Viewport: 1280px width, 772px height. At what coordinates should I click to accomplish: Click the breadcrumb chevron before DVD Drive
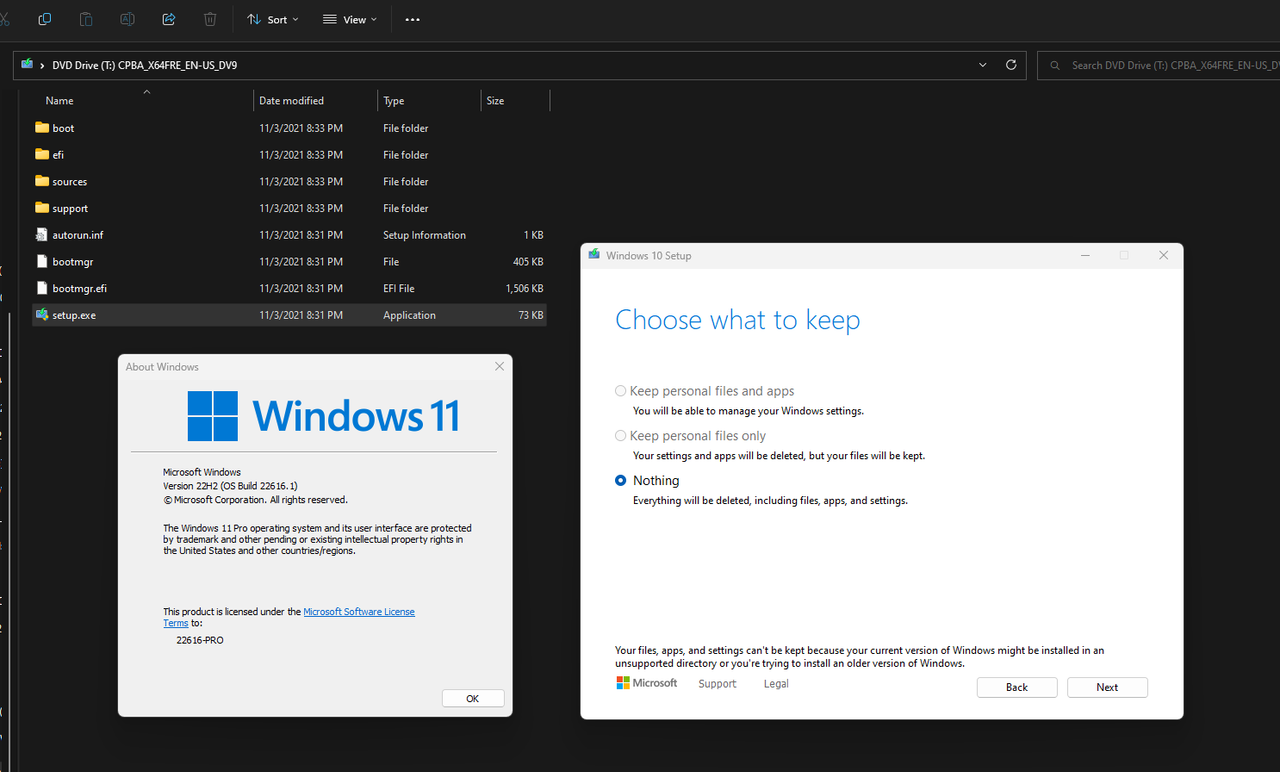point(43,65)
